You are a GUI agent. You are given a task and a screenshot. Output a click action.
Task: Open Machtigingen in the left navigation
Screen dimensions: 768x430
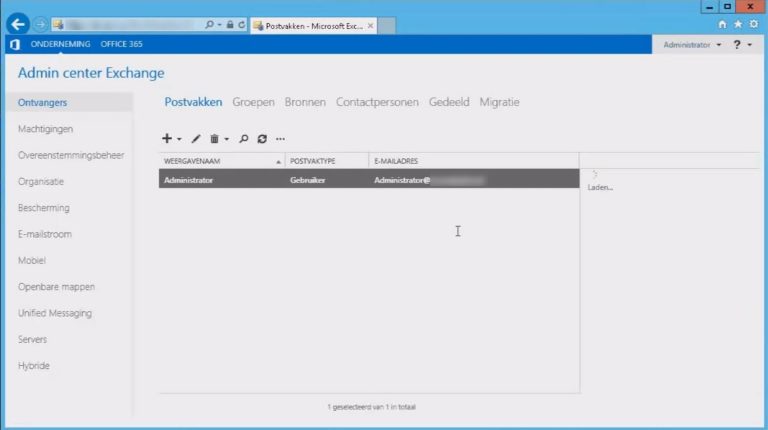click(46, 129)
